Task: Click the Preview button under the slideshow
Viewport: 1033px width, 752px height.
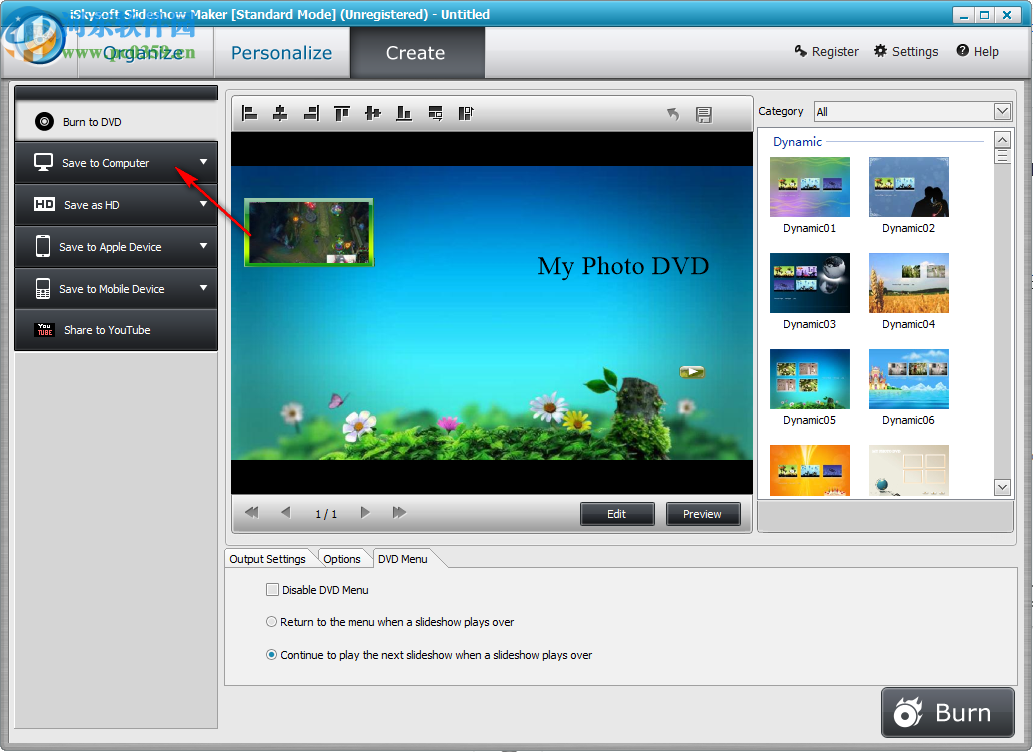Action: coord(703,513)
